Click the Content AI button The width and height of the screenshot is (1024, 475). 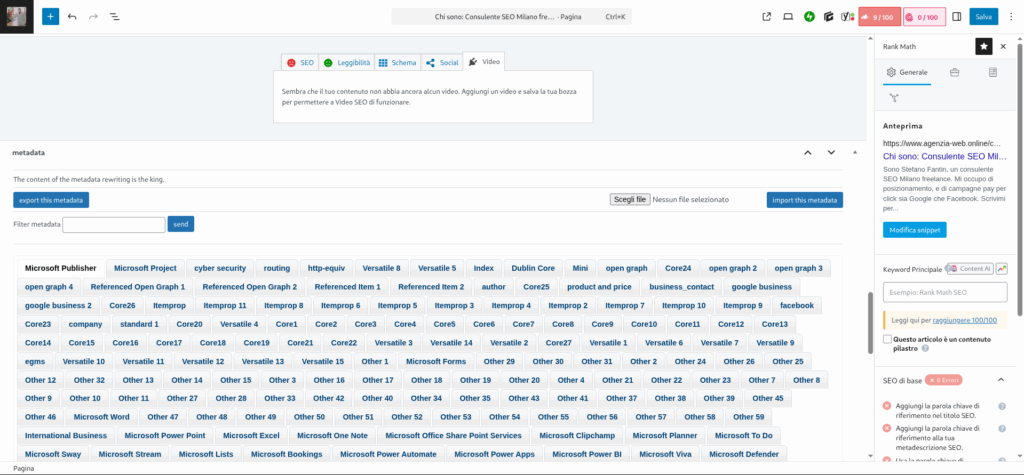970,269
